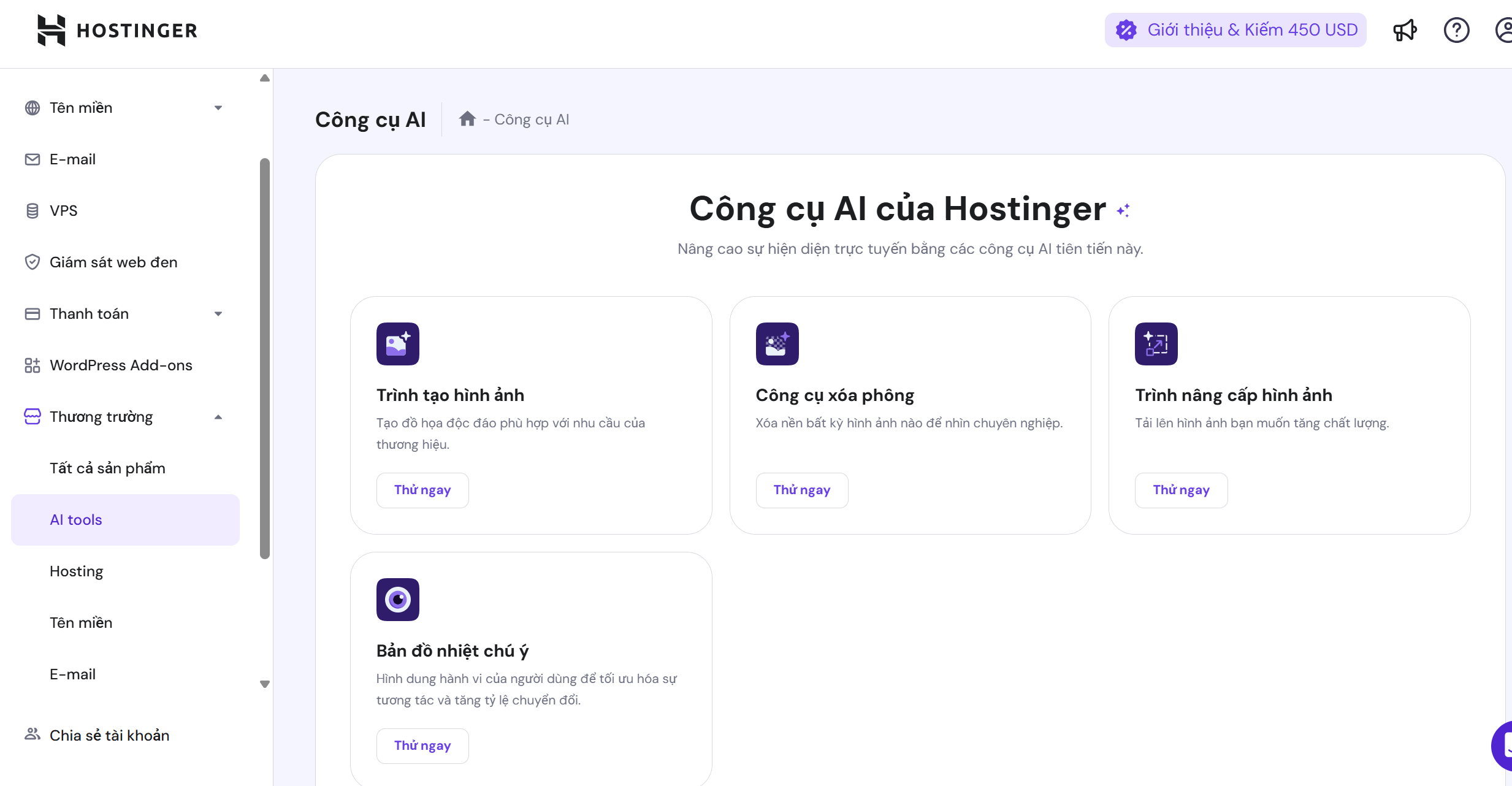Open the help question mark icon
The image size is (1512, 786).
tap(1456, 30)
